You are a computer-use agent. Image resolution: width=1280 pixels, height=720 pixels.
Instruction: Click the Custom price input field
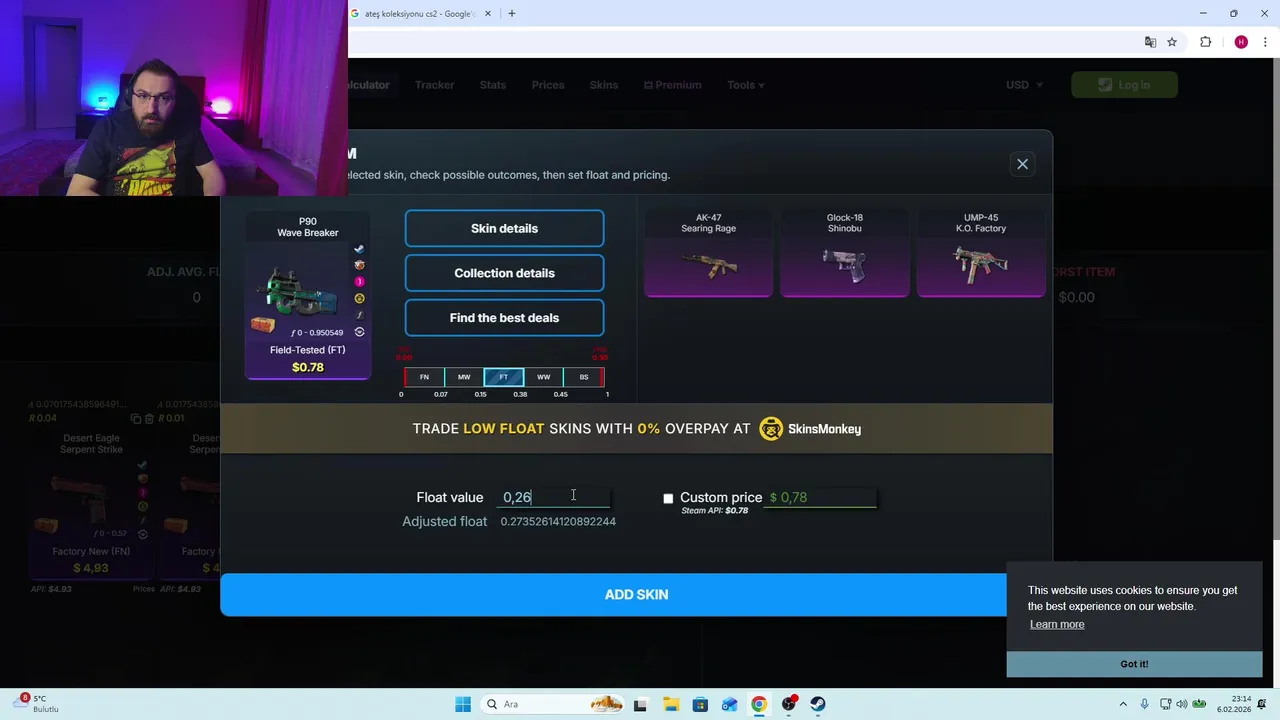click(821, 497)
